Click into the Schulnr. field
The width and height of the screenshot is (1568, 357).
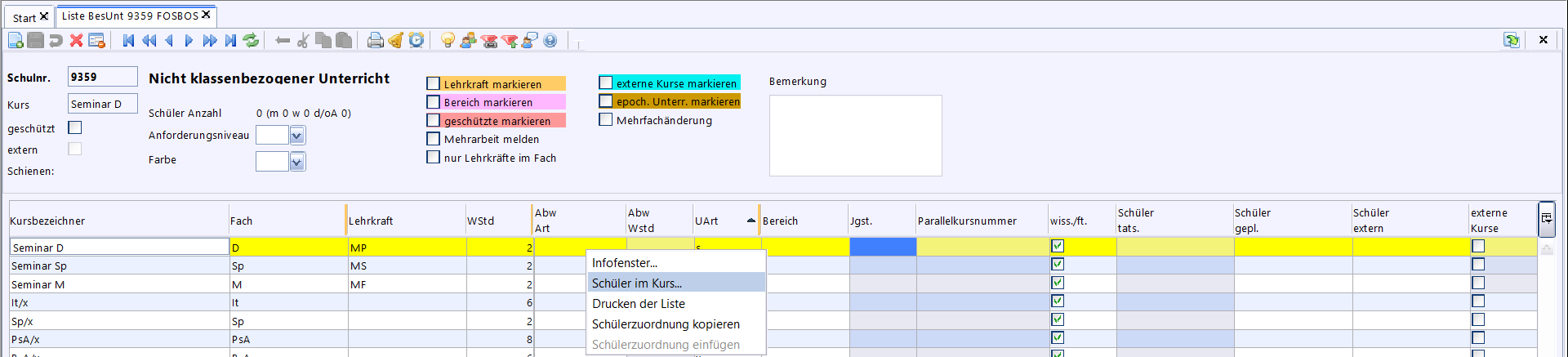point(102,77)
